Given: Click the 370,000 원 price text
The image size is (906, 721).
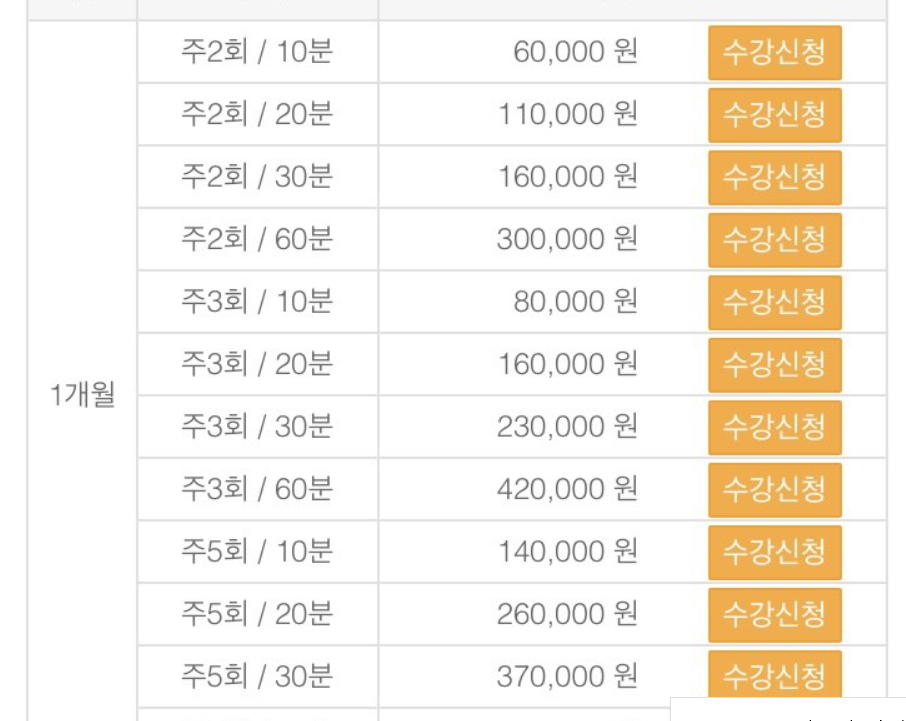Looking at the screenshot, I should pyautogui.click(x=567, y=677).
